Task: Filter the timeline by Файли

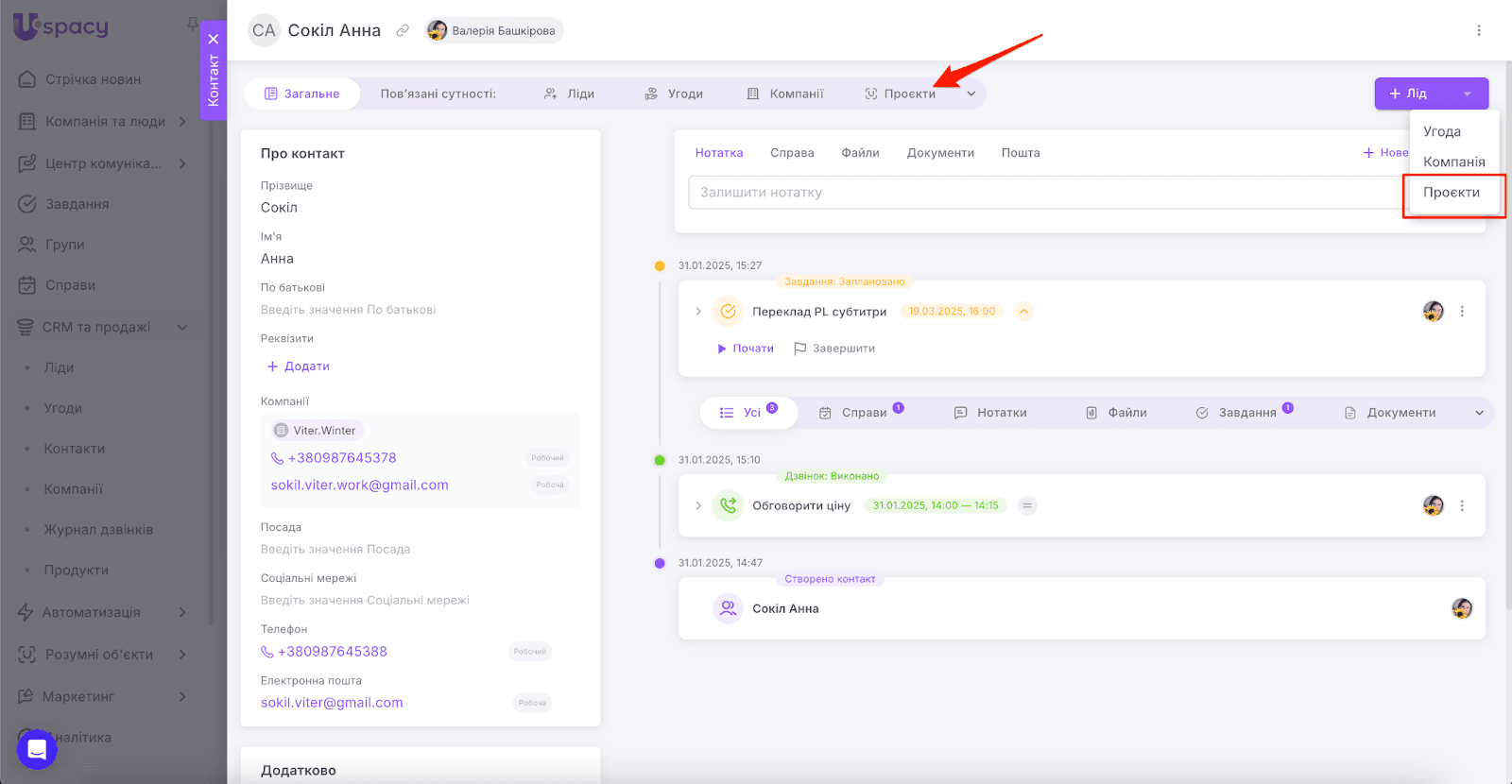Action: (x=1116, y=413)
